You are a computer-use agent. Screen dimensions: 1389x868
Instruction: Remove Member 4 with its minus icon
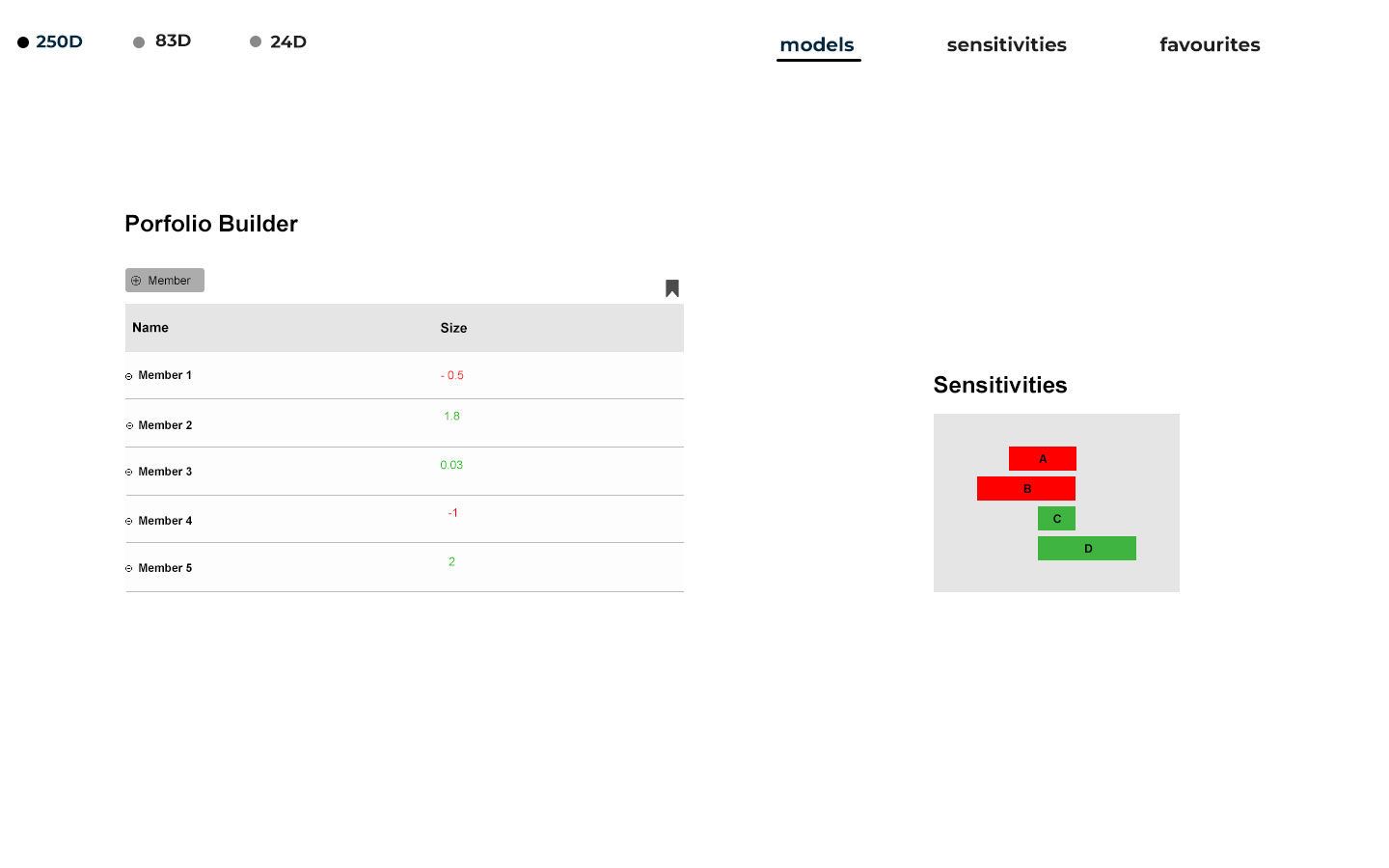129,522
